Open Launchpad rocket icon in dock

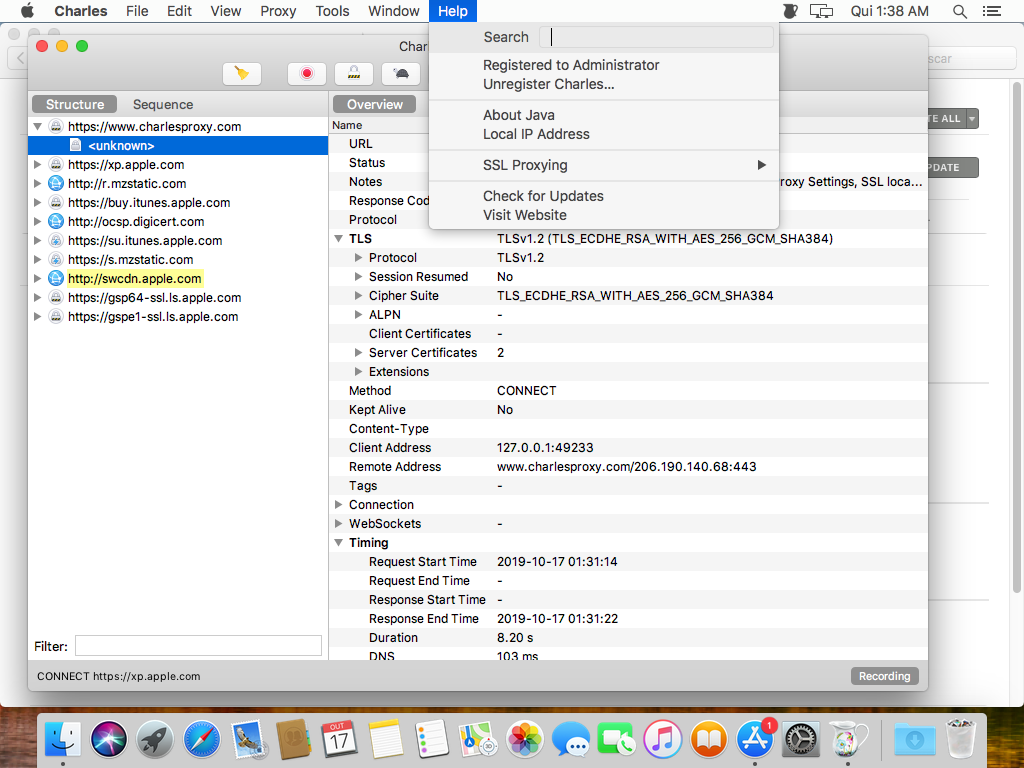(x=155, y=739)
